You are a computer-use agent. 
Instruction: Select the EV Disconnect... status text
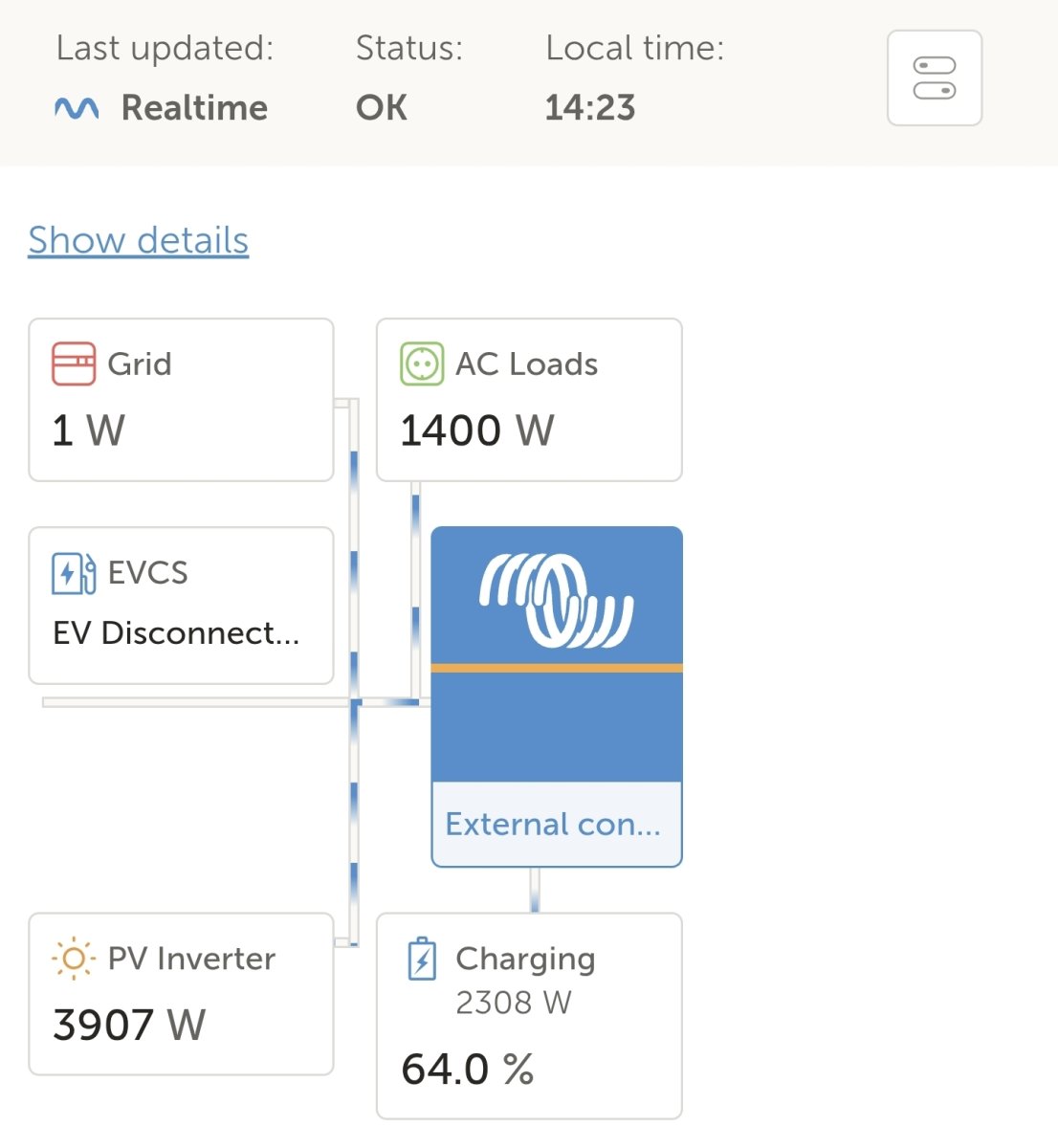click(176, 632)
